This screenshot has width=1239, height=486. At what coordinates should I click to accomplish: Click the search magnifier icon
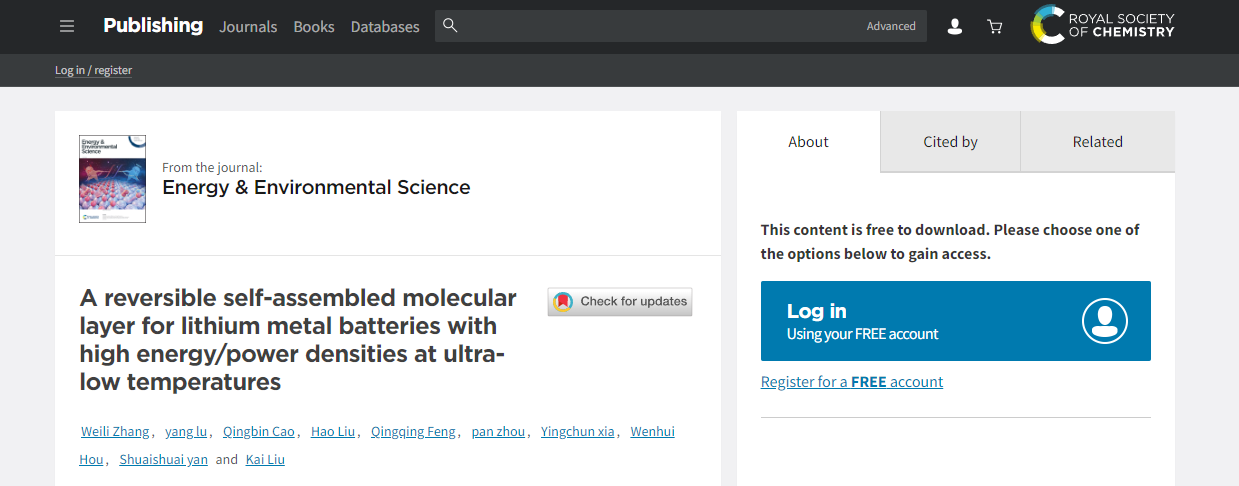click(x=450, y=26)
